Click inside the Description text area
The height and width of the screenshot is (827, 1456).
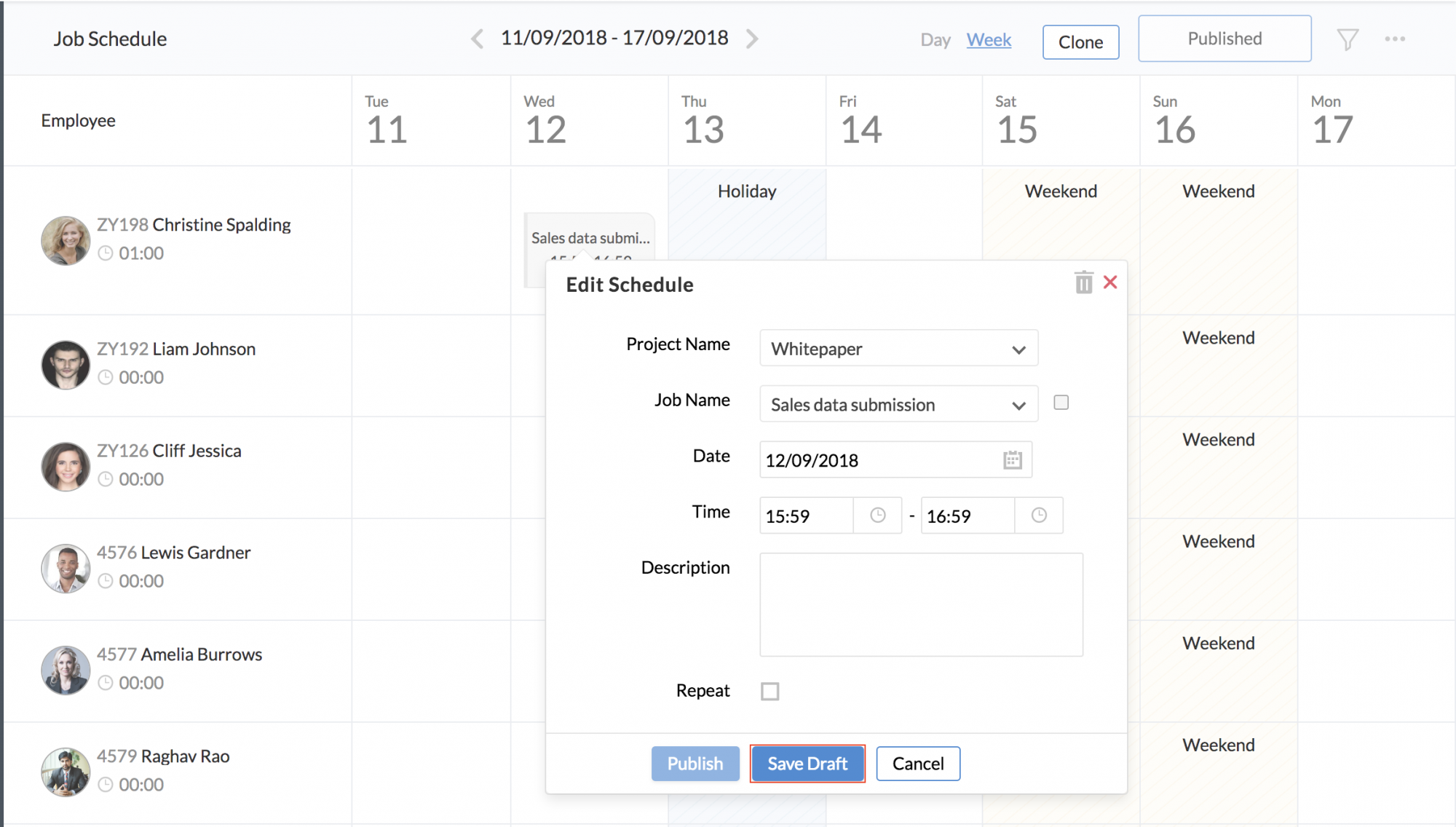(920, 605)
